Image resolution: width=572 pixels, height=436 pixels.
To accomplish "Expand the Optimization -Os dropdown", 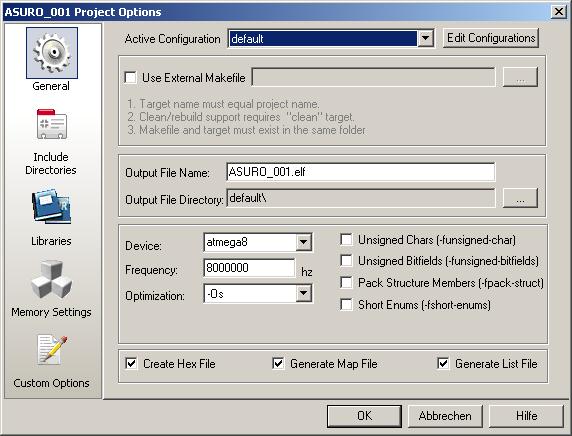I will [x=304, y=293].
